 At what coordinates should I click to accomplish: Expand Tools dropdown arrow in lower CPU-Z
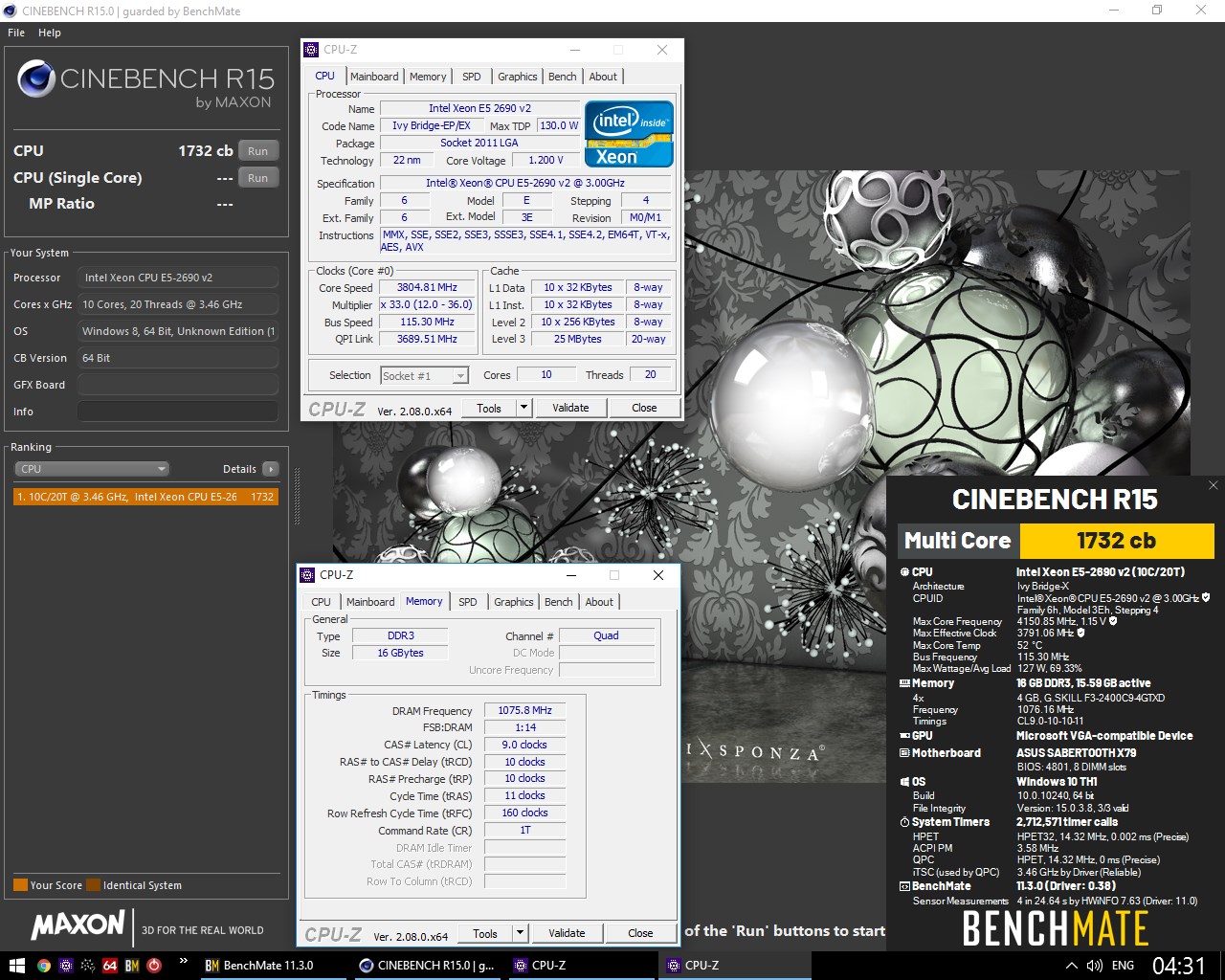[520, 933]
